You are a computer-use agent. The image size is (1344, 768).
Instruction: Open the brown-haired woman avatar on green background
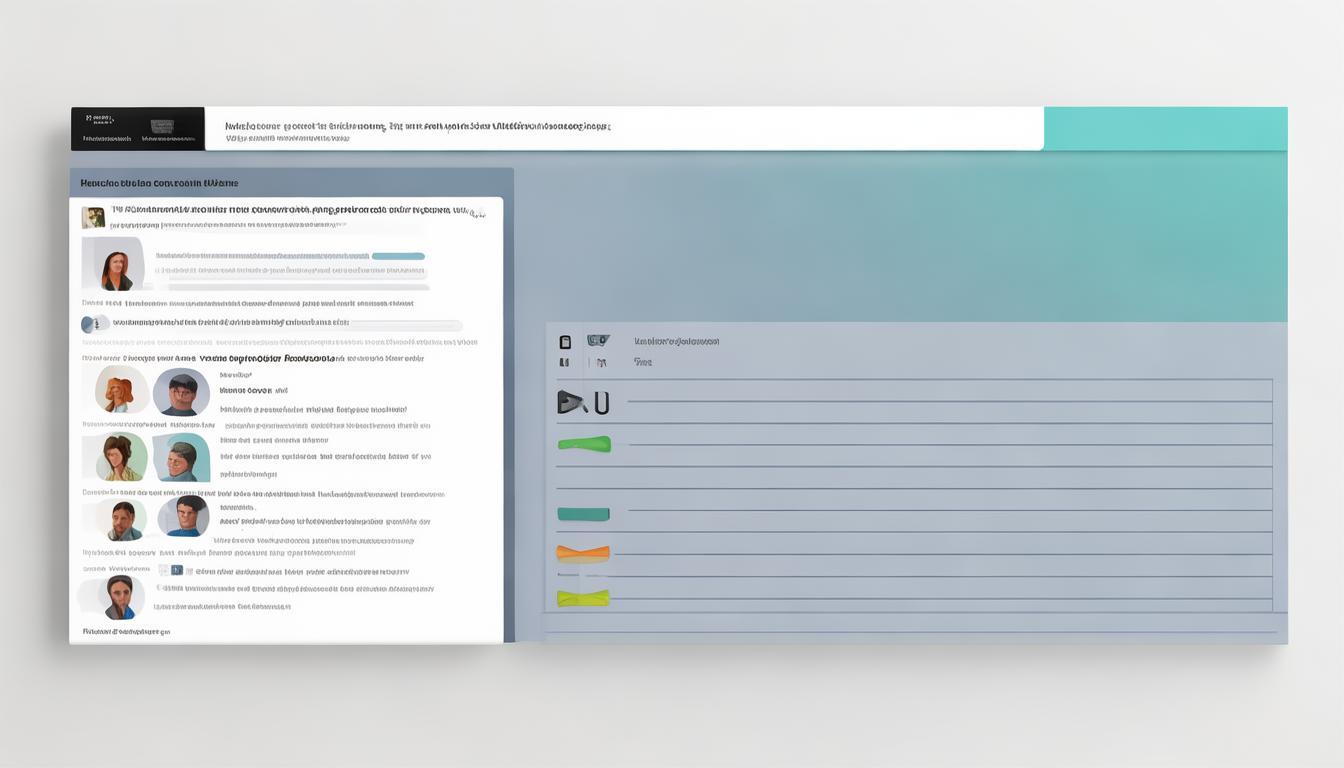[x=121, y=457]
